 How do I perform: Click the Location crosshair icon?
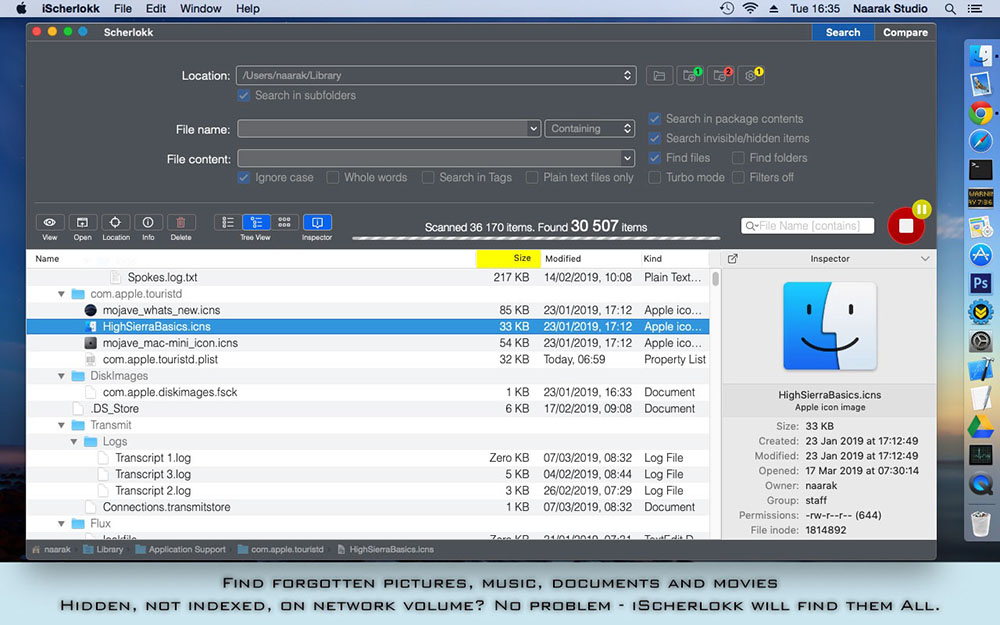click(x=115, y=222)
